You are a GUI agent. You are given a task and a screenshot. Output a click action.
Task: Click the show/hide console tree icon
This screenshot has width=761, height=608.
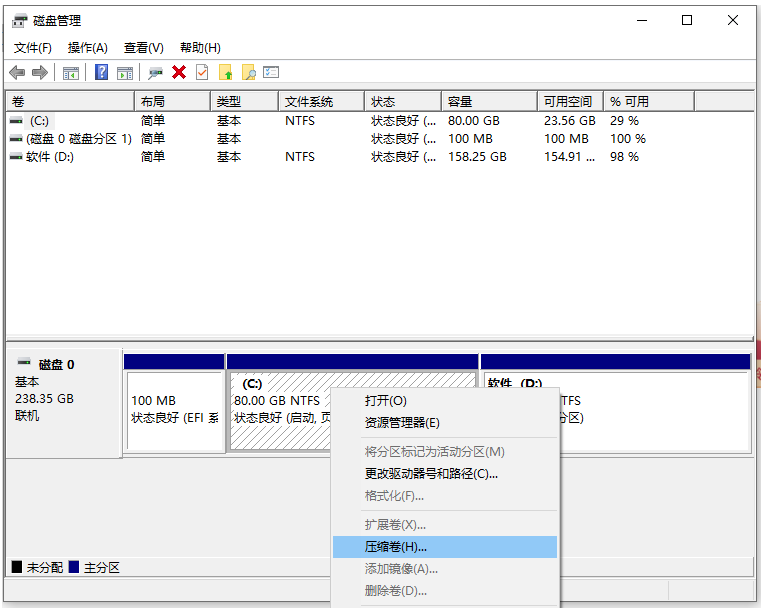click(x=71, y=73)
